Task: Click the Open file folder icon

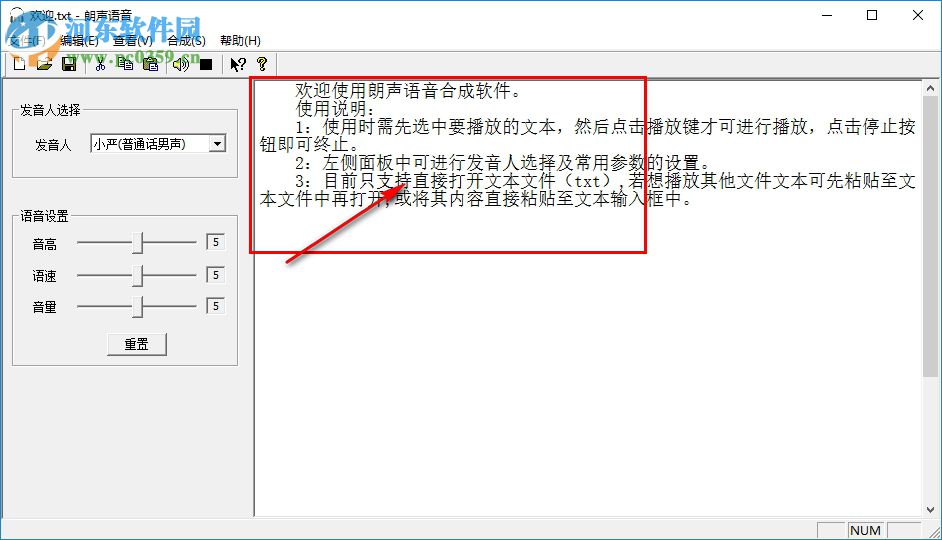Action: coord(44,64)
